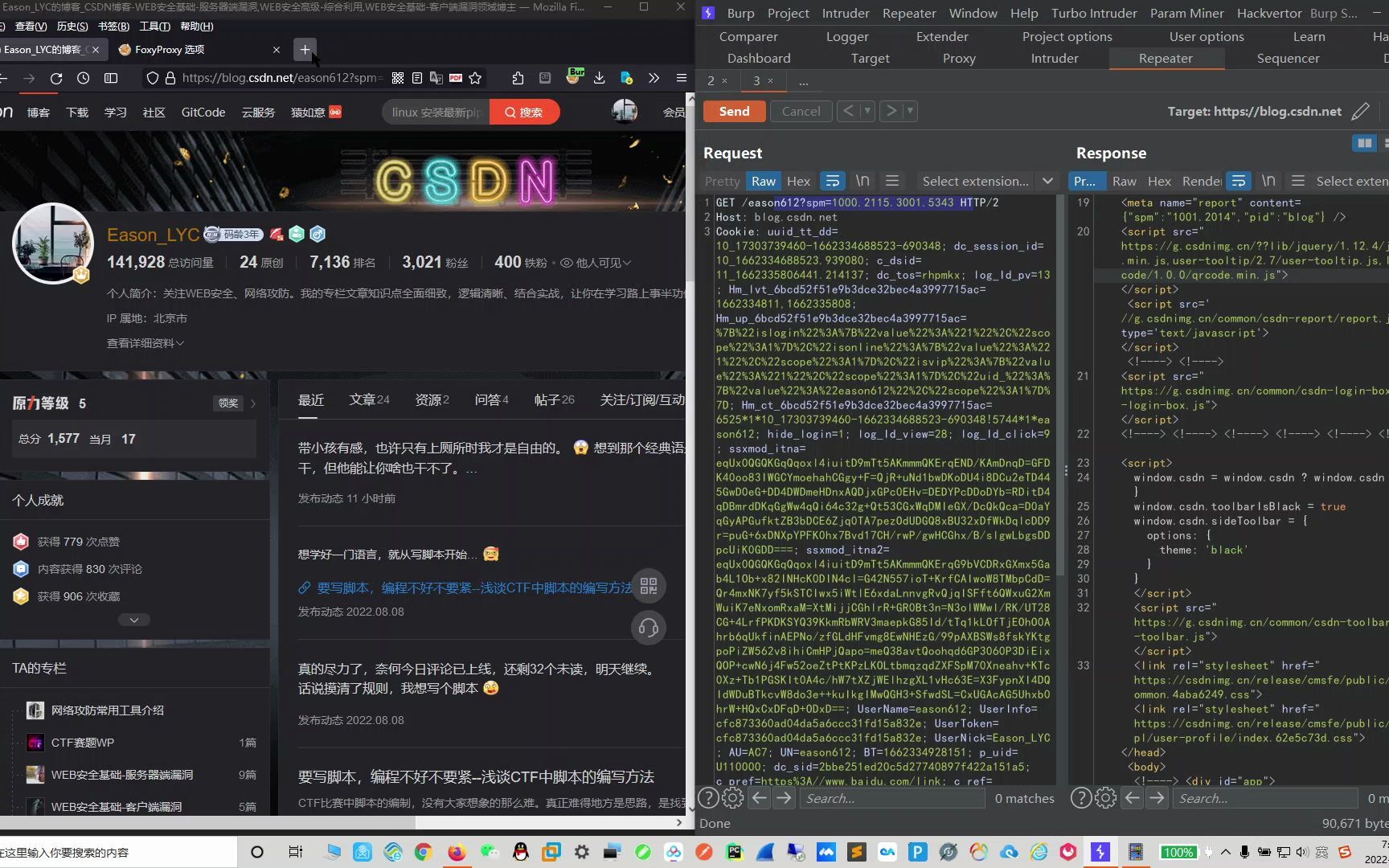
Task: Switch response view to Raw
Action: 1125,181
